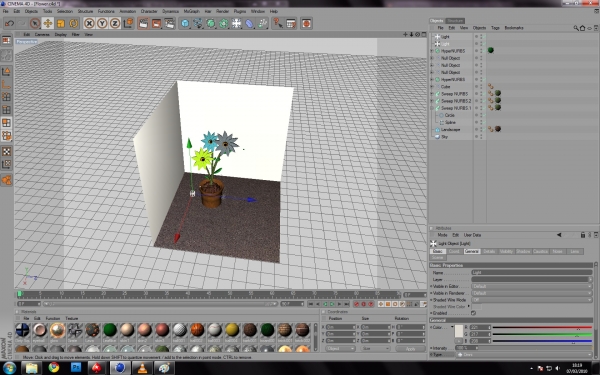Click the Name input field
Image resolution: width=600 pixels, height=375 pixels.
(532, 272)
